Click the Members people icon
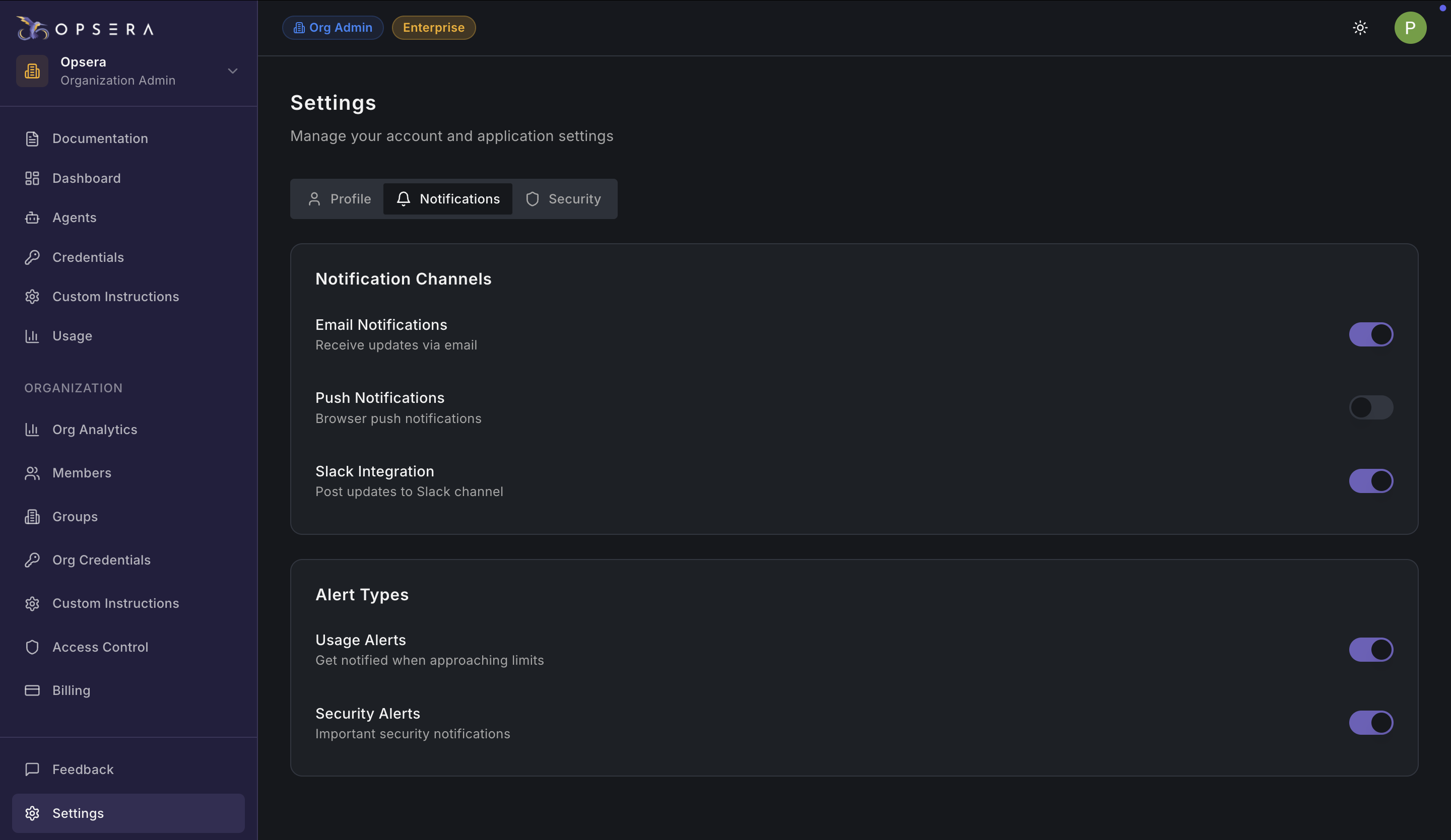 click(x=32, y=473)
